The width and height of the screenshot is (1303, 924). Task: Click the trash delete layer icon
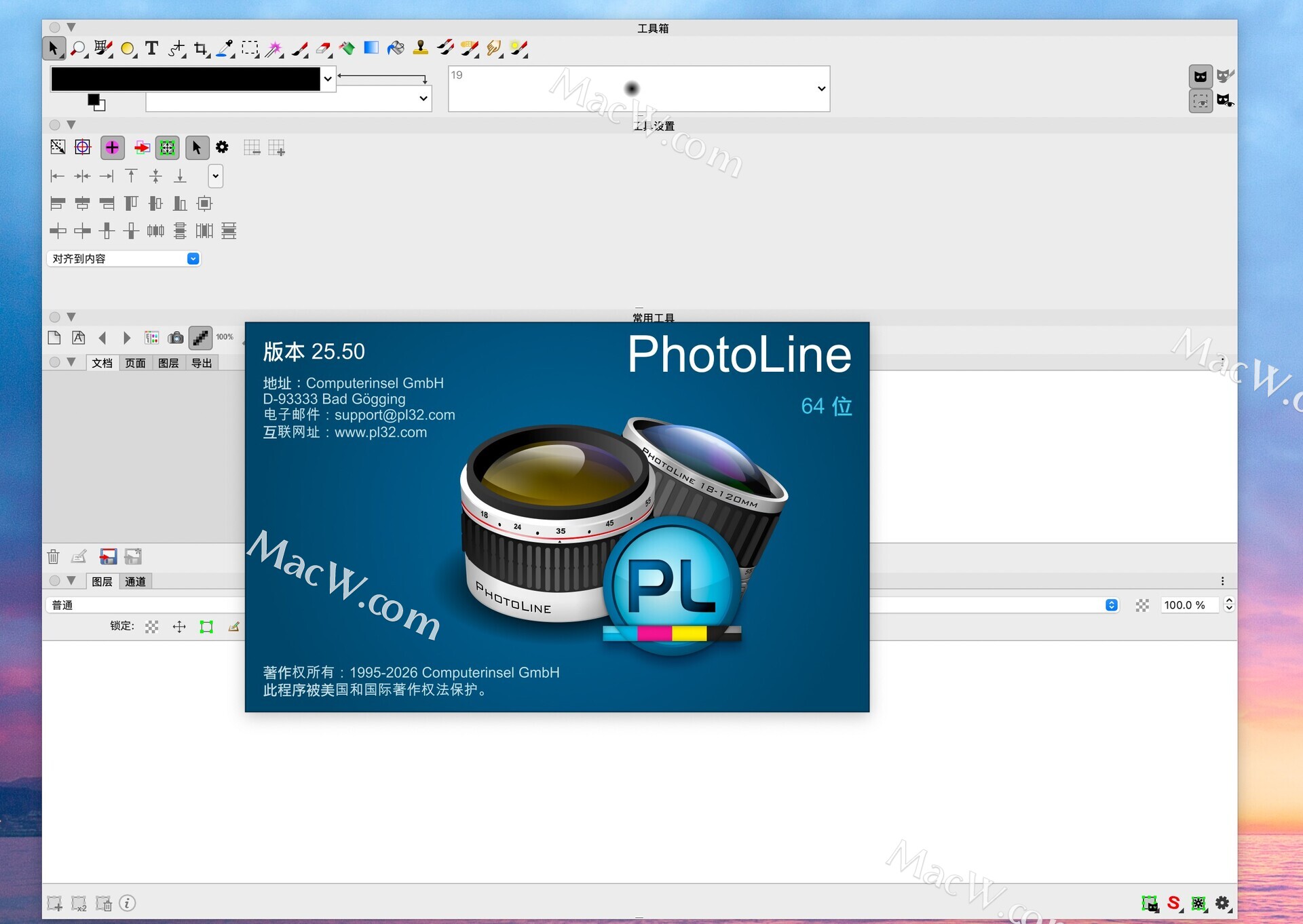[x=54, y=557]
